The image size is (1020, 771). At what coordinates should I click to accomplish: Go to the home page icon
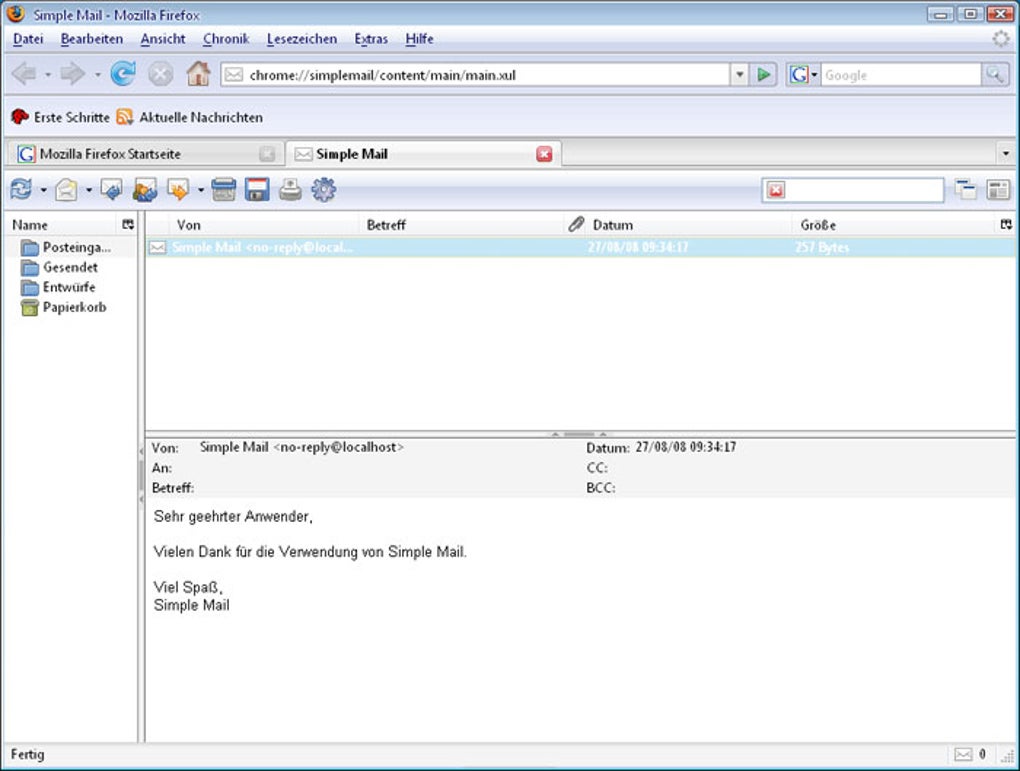pyautogui.click(x=198, y=74)
